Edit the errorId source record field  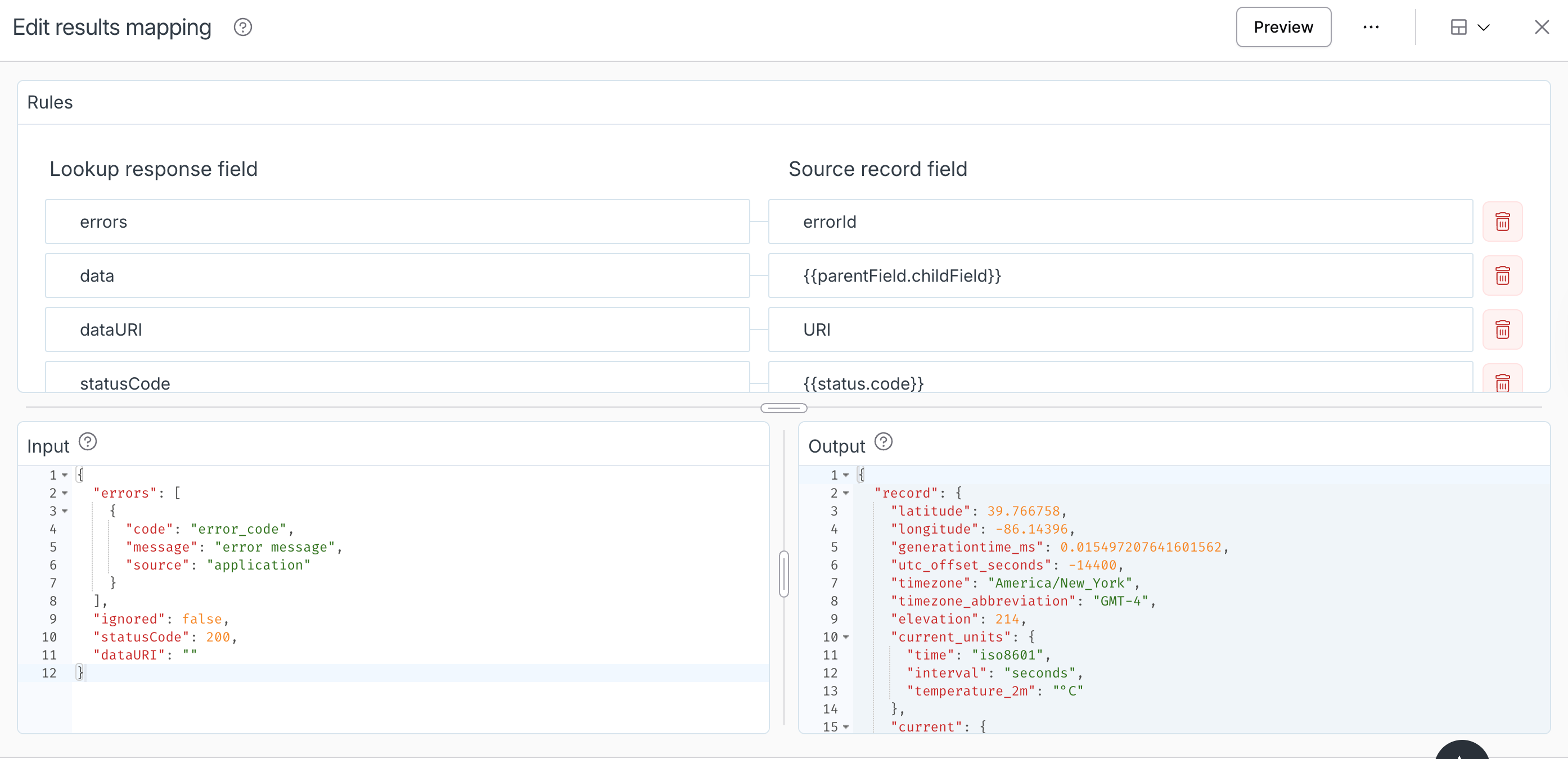click(1121, 222)
